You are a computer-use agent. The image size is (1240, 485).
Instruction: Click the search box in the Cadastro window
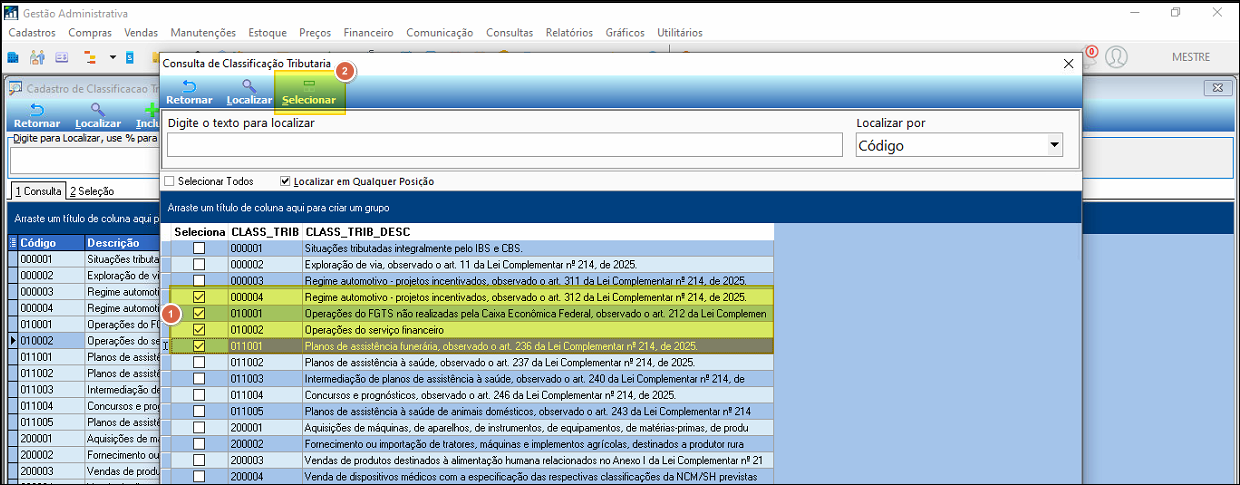click(85, 160)
